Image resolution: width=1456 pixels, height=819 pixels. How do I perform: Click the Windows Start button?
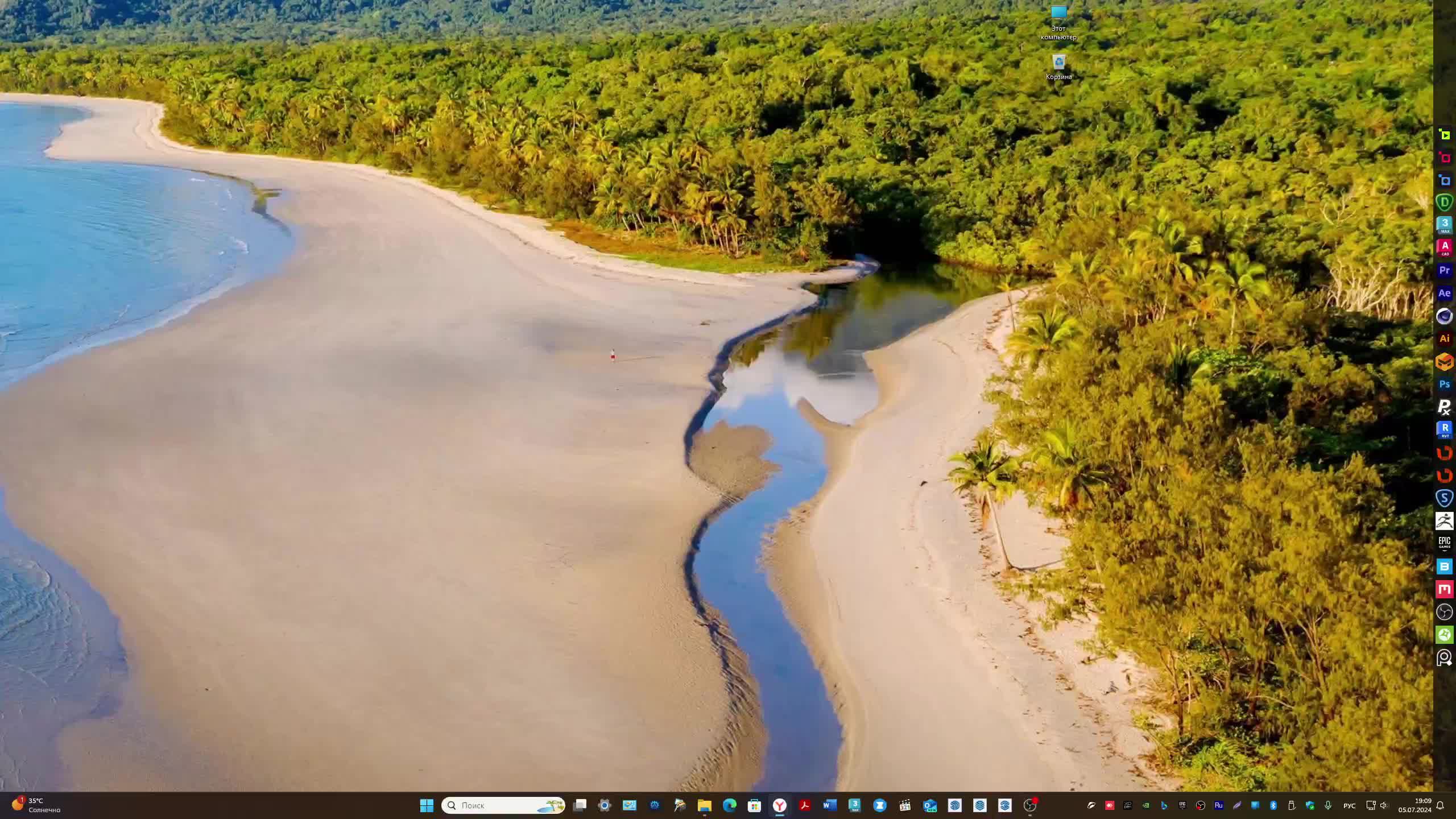[427, 805]
